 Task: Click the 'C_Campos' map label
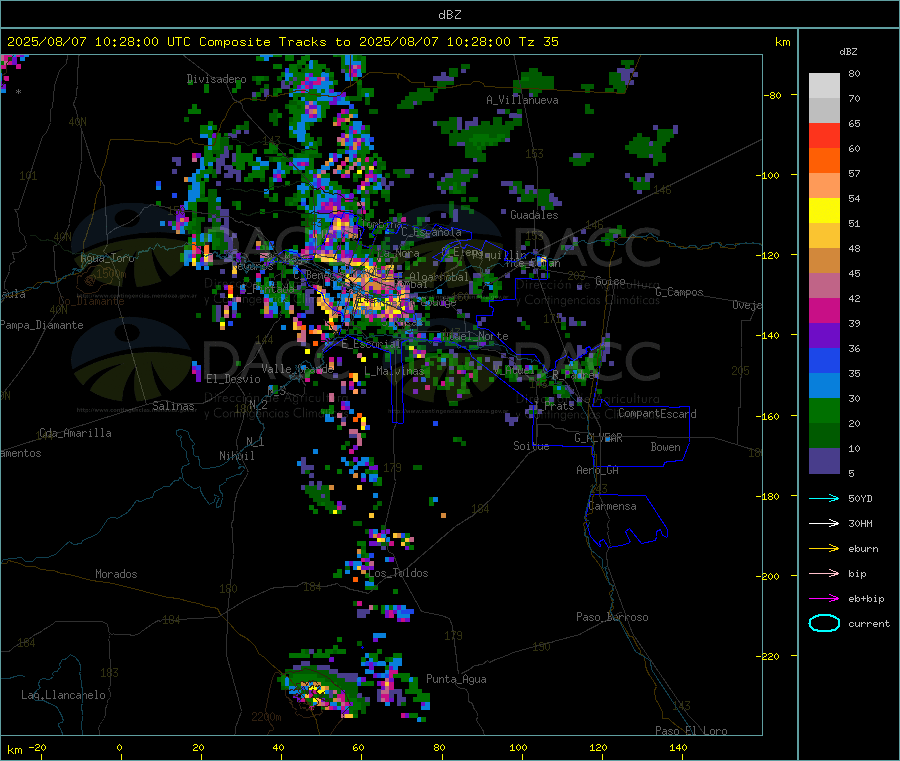click(679, 292)
